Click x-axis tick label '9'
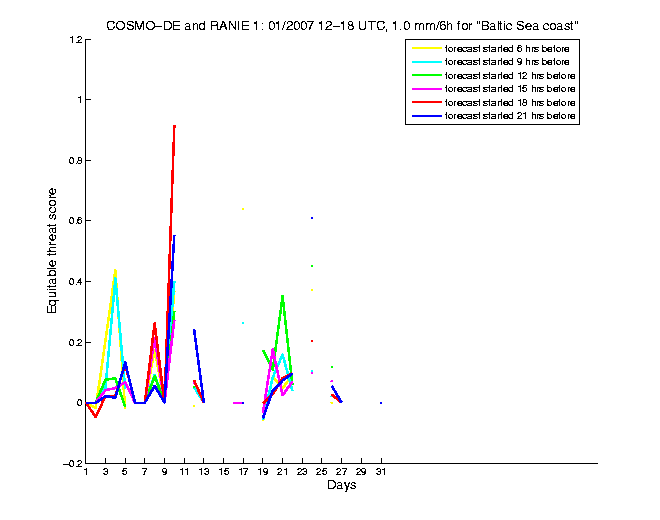Image resolution: width=660 pixels, height=520 pixels. 164,472
